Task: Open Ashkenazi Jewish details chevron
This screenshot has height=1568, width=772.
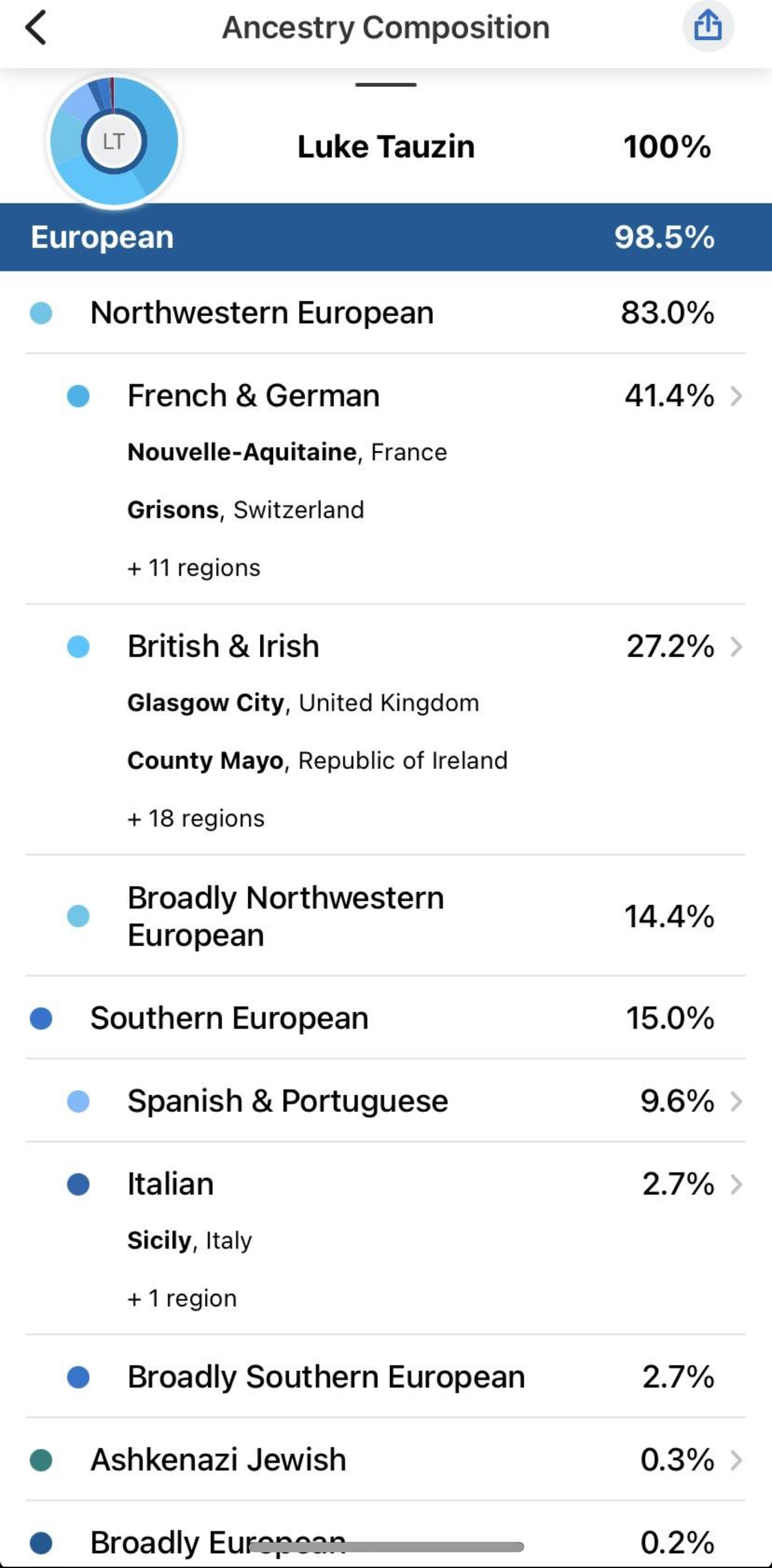Action: (737, 1460)
